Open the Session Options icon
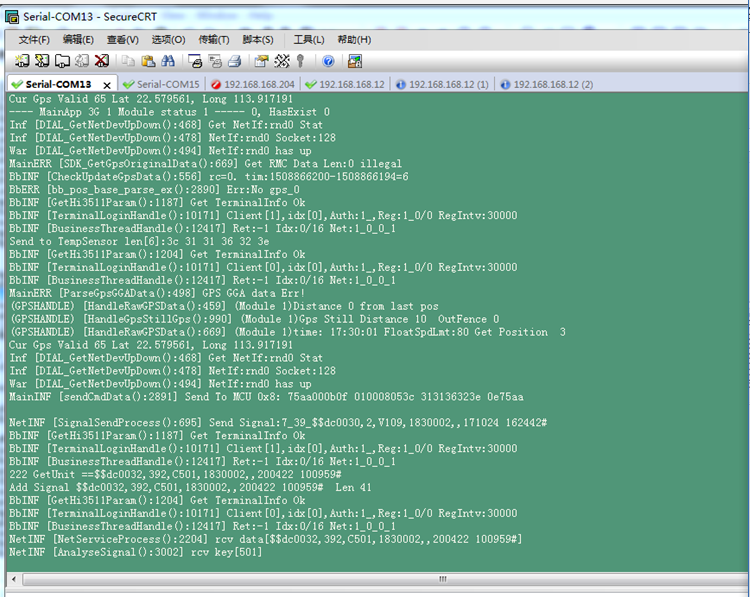 (261, 61)
